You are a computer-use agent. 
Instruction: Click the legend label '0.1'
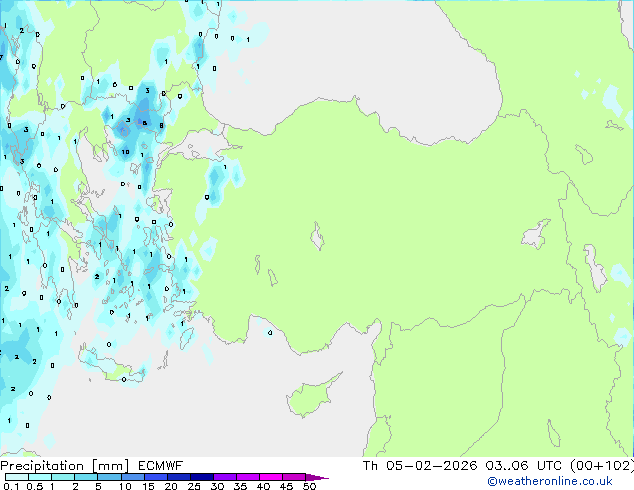pos(11,486)
